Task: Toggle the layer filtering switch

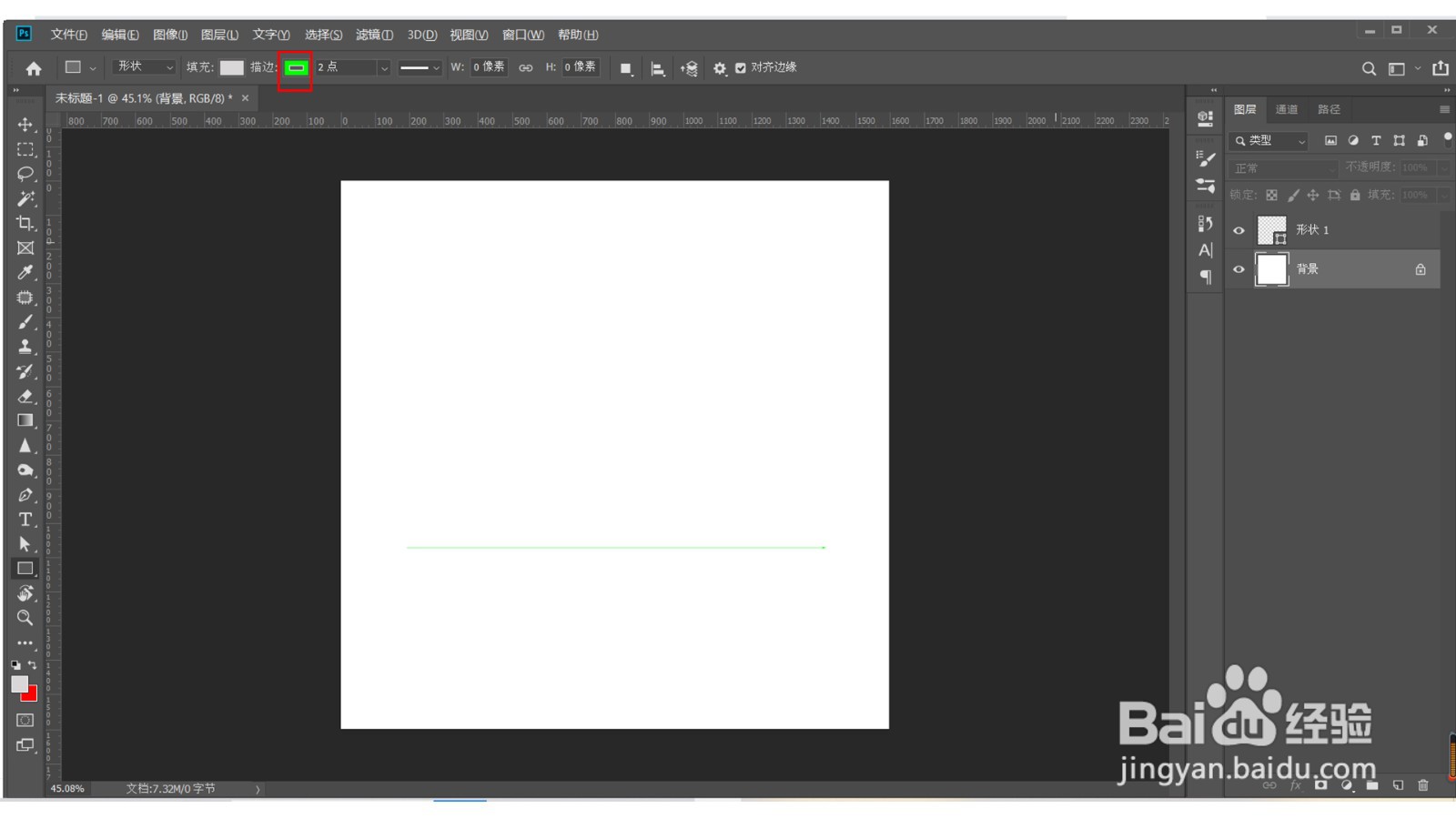Action: 1448,139
